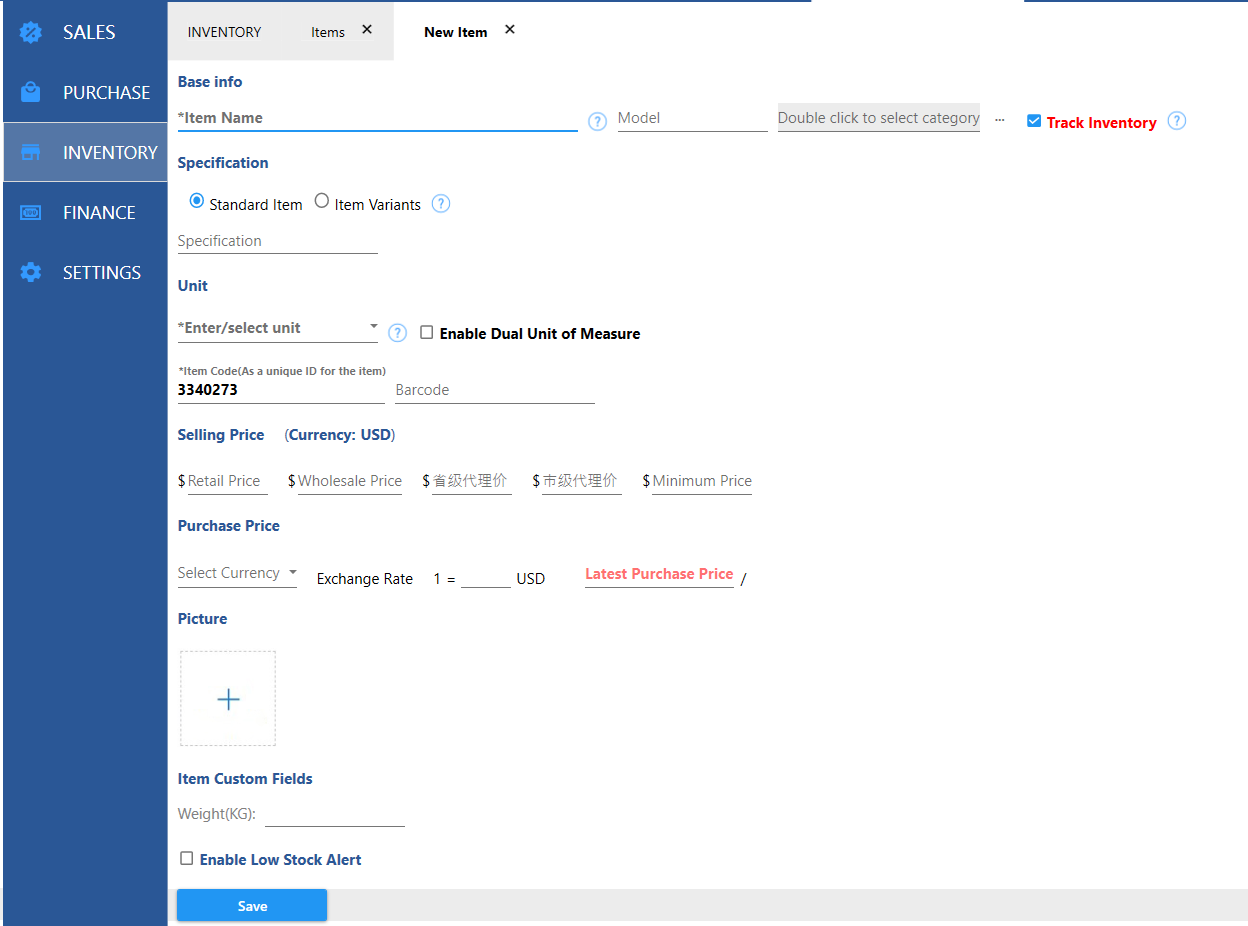Expand the Enter/select unit dropdown
The image size is (1248, 926).
373,327
